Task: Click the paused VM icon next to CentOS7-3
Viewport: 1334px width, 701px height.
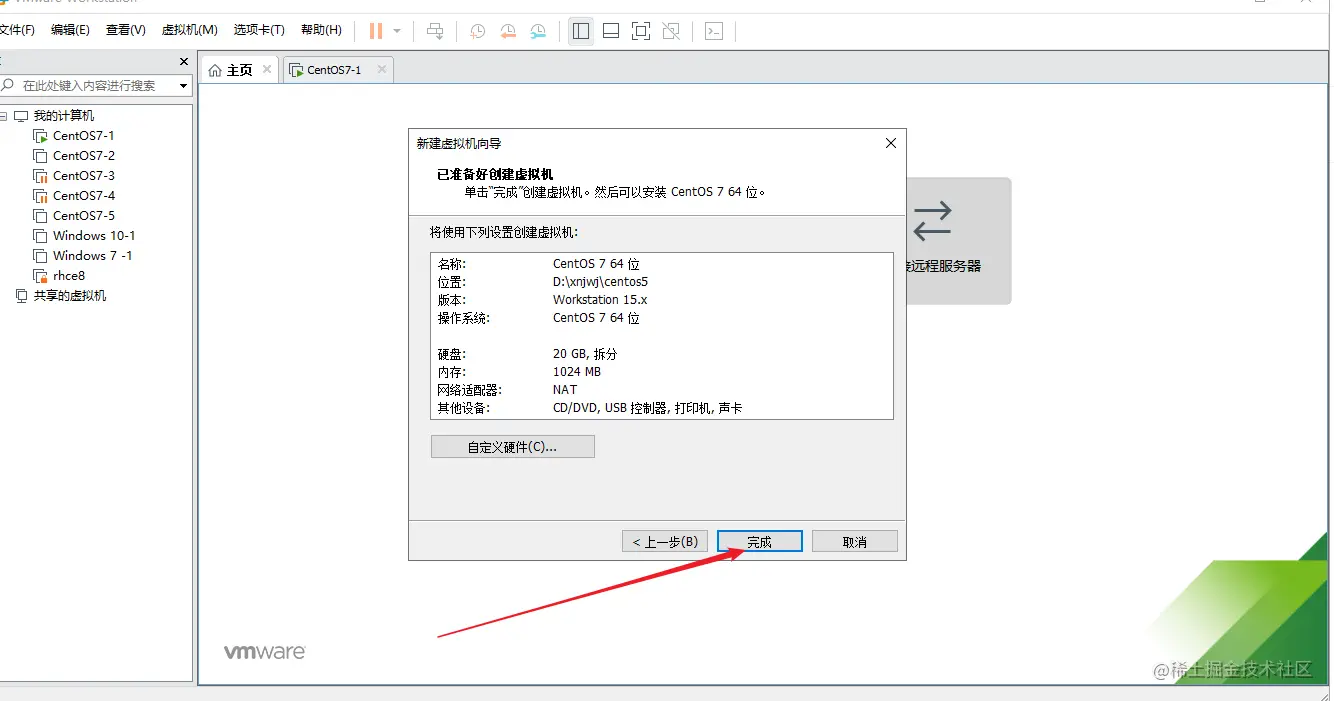Action: click(x=40, y=176)
